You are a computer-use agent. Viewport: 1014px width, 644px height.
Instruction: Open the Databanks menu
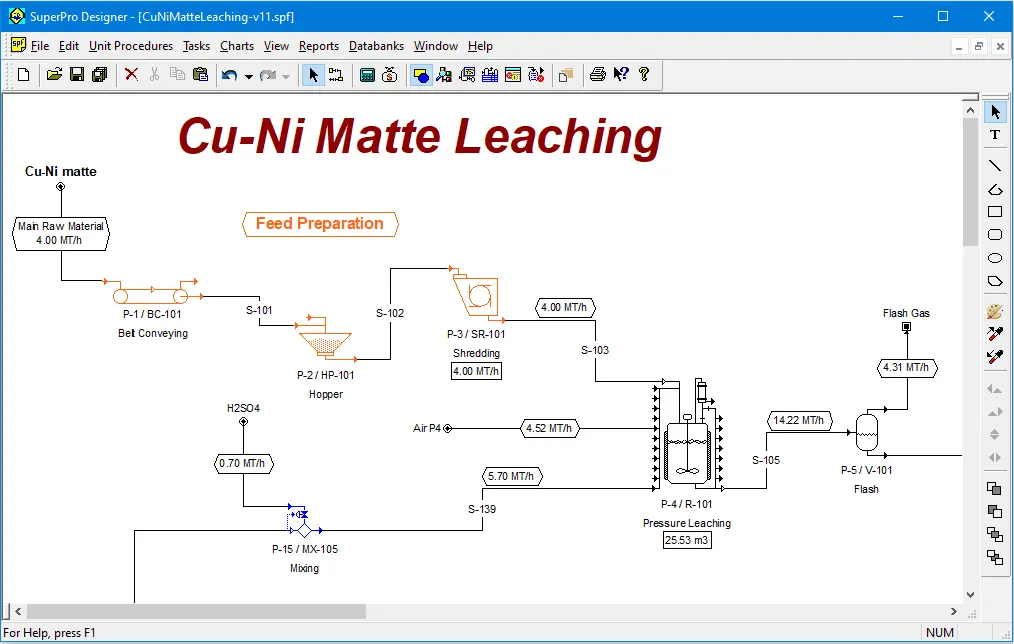(x=376, y=46)
